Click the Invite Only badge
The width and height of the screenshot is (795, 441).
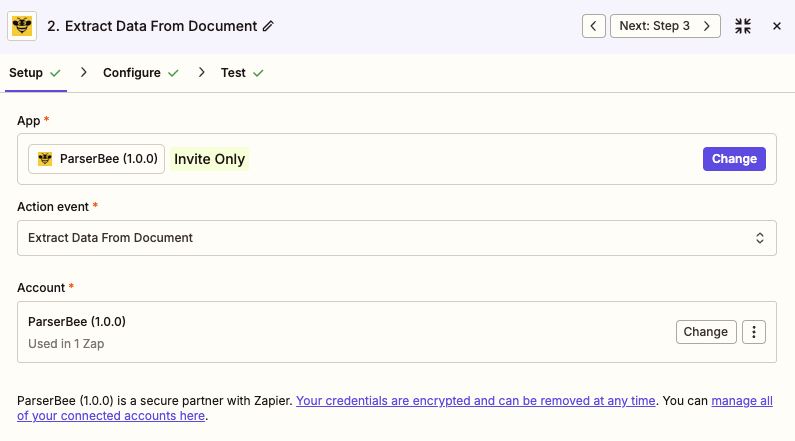(x=209, y=159)
